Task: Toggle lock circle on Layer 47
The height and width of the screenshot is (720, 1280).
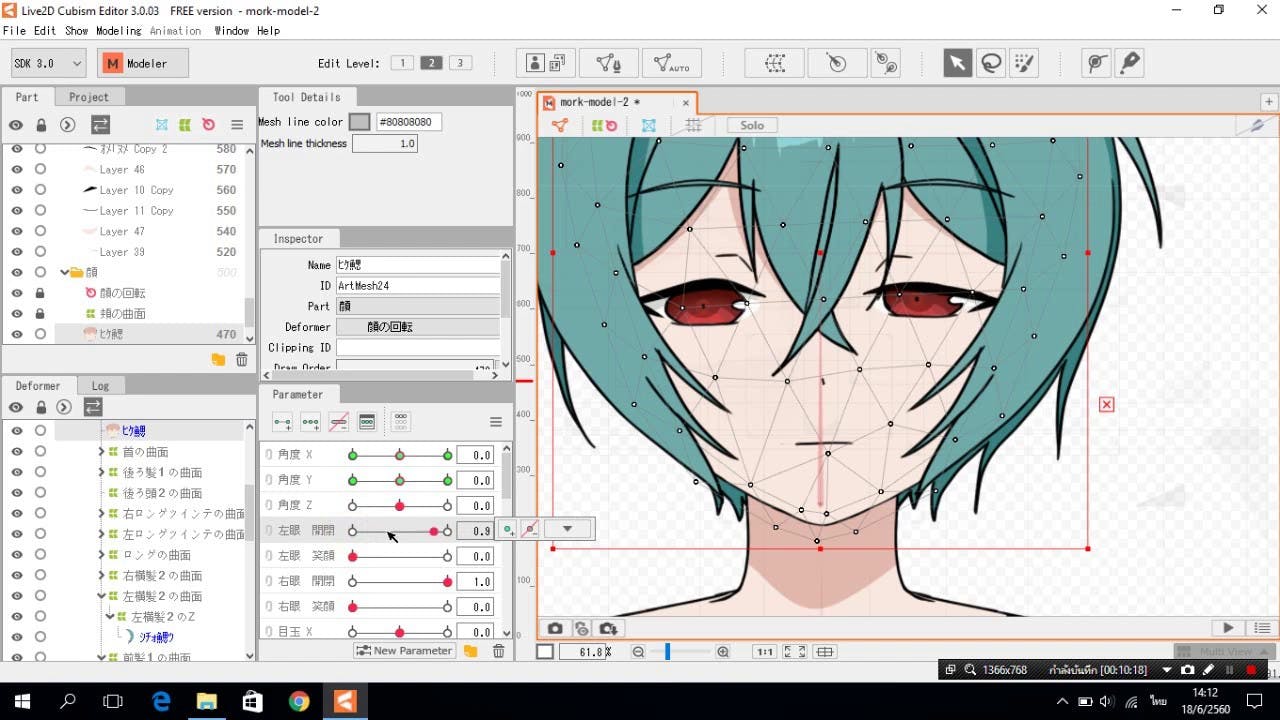Action: (x=40, y=231)
